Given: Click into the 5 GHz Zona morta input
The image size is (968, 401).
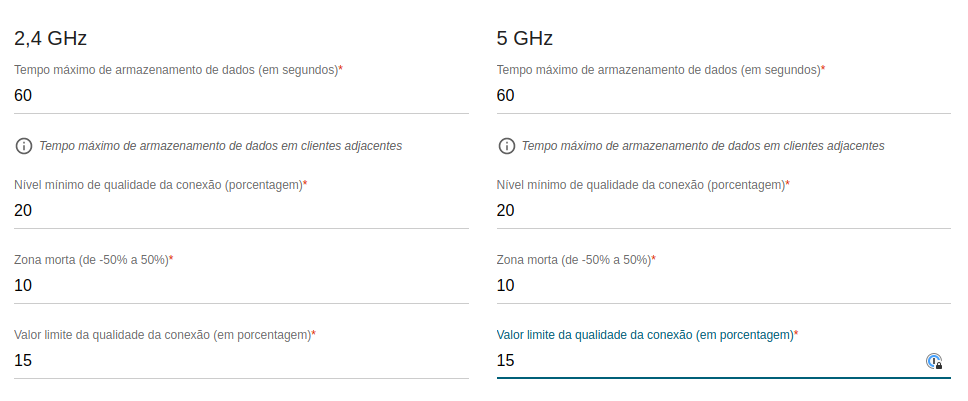Looking at the screenshot, I should click(x=724, y=286).
